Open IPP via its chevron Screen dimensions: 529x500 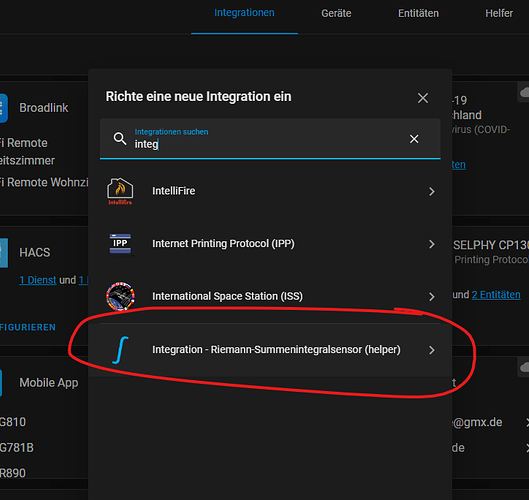click(432, 244)
